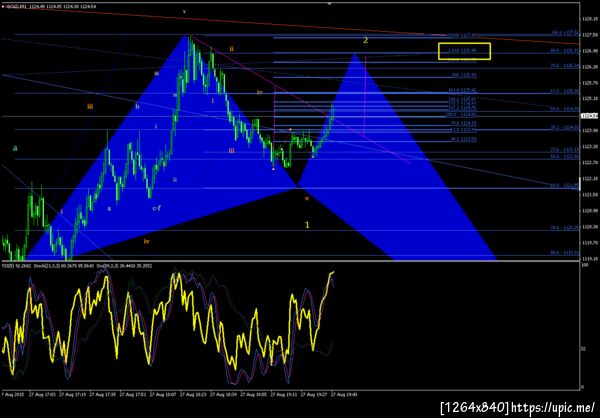Click the 27 Aug 19:27 time label
The image size is (600, 418).
pyautogui.click(x=315, y=394)
